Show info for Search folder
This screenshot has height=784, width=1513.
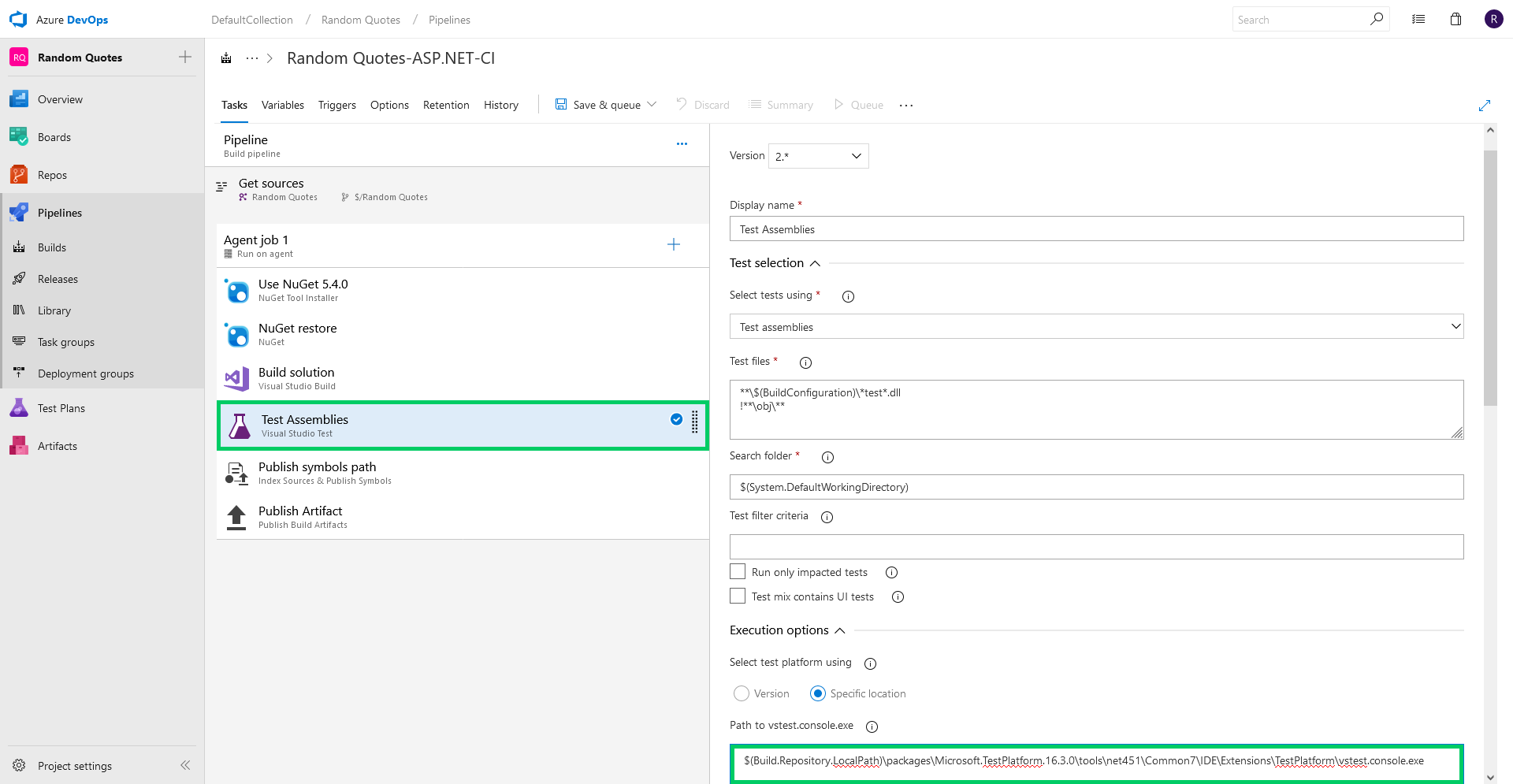pos(827,457)
